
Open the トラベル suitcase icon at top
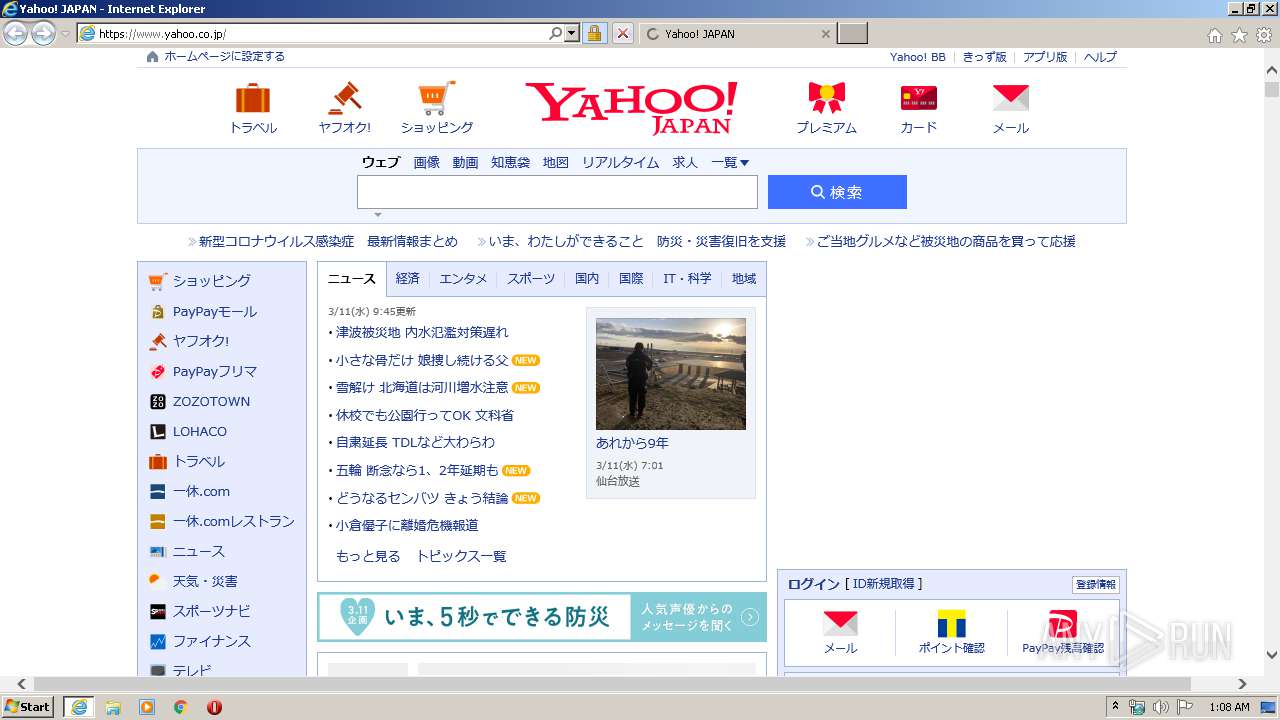253,99
